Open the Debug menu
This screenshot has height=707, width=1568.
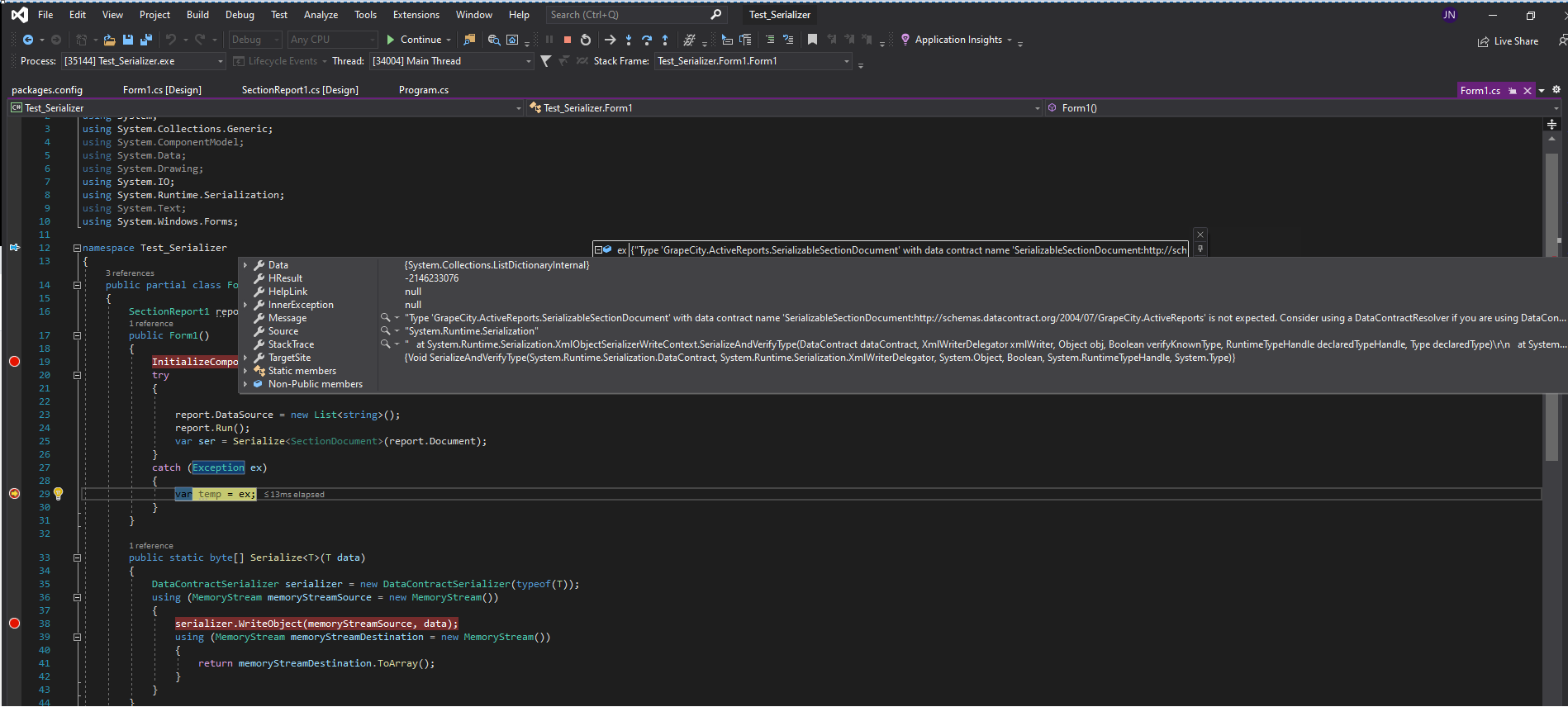(x=240, y=15)
